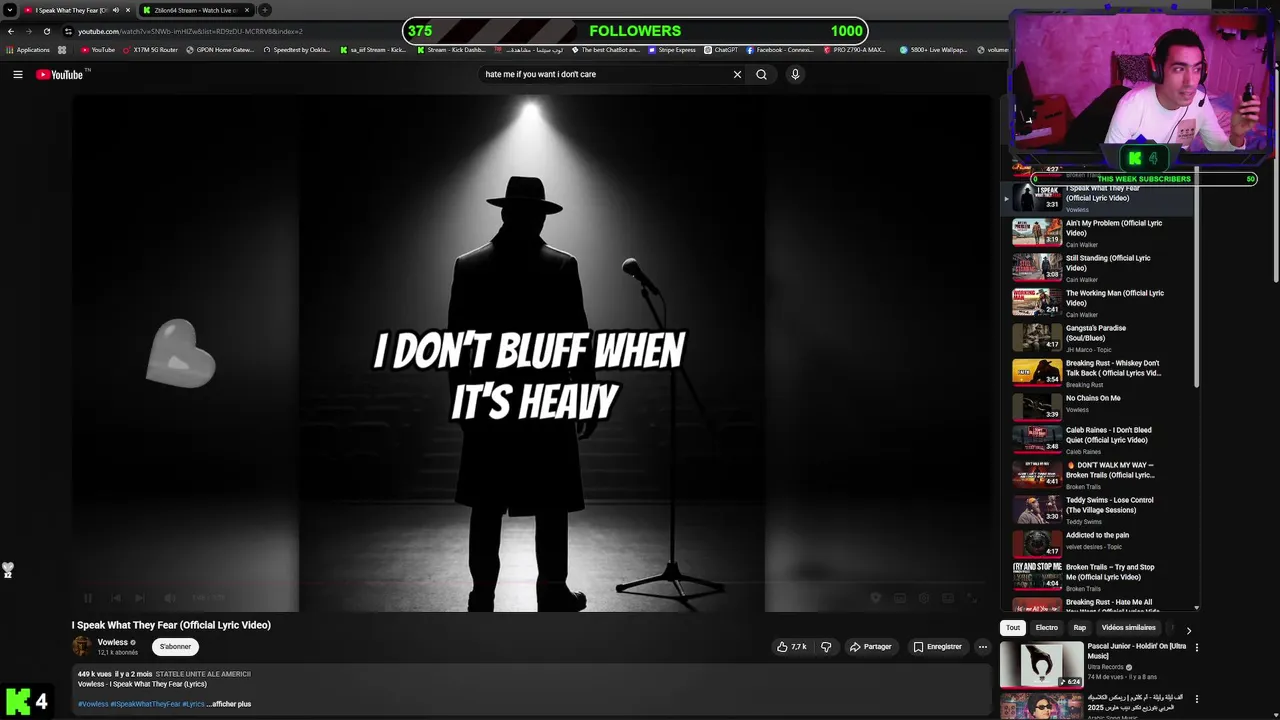Clear the YouTube search query
This screenshot has height=720, width=1280.
click(737, 74)
